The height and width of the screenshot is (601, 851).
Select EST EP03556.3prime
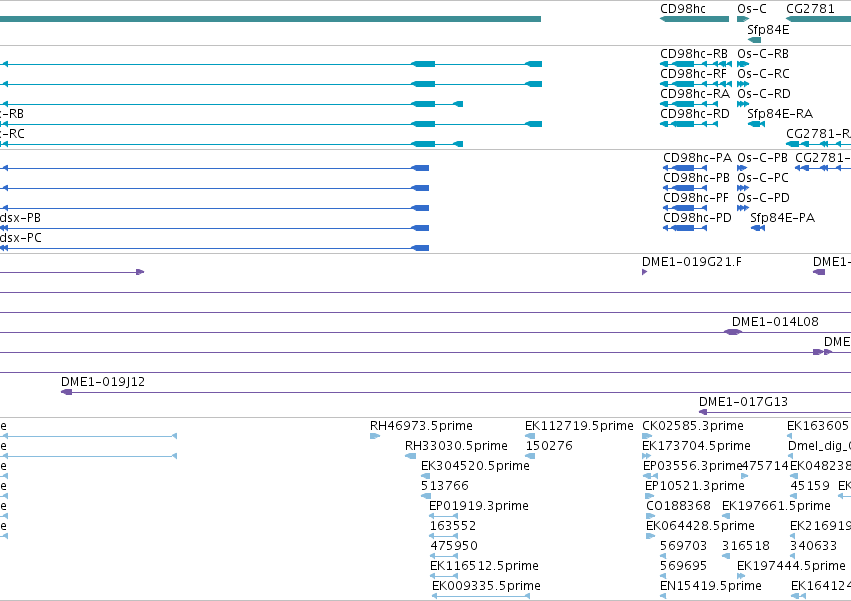coord(650,476)
